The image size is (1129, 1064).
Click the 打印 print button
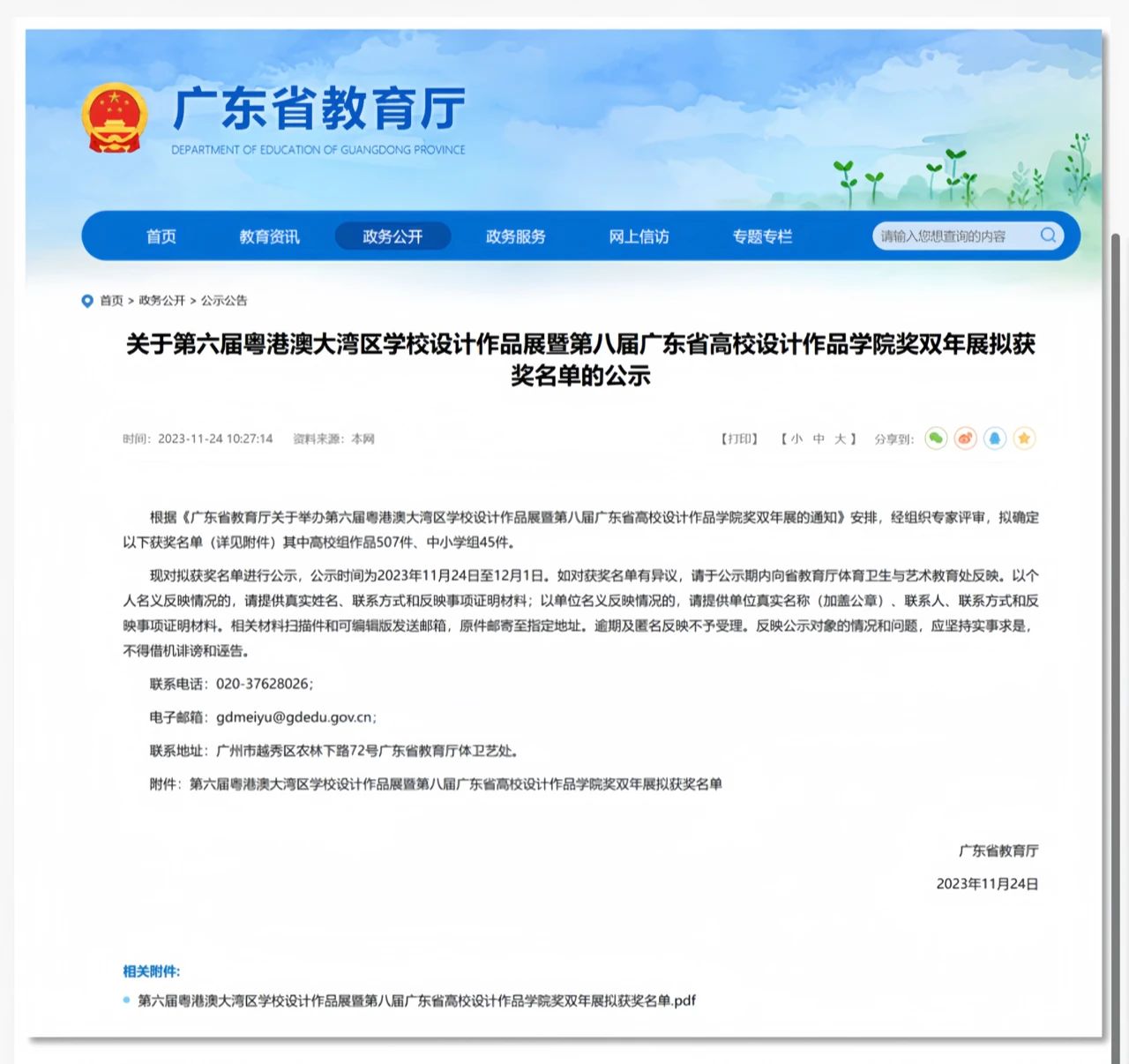(x=739, y=438)
